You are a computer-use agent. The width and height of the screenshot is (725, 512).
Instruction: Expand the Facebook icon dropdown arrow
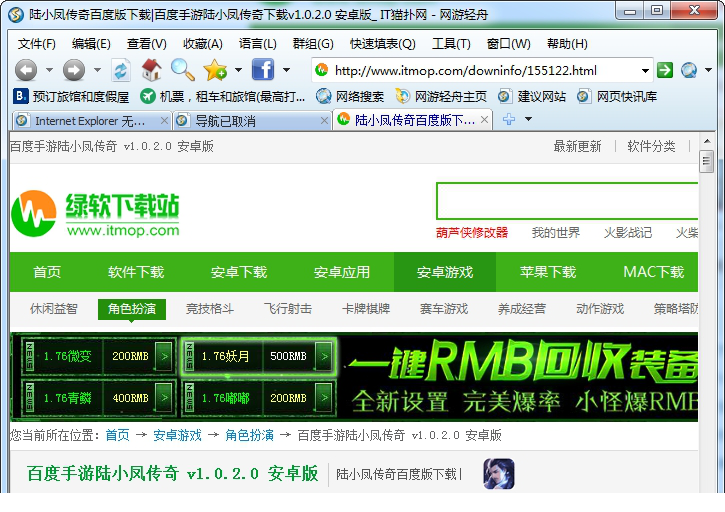286,70
